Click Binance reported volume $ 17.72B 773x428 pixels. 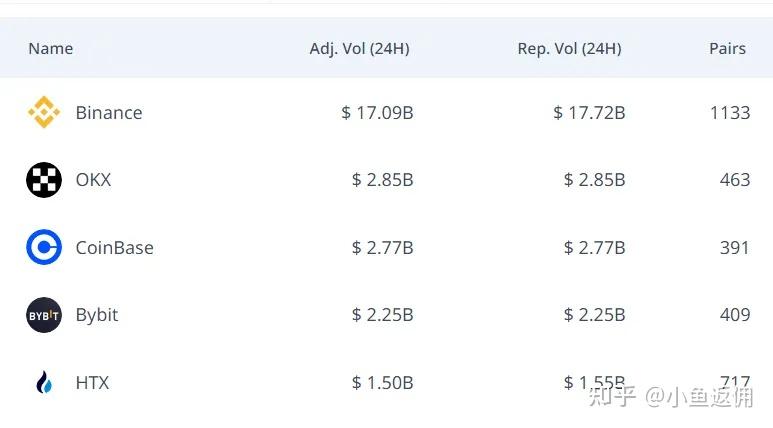(589, 113)
